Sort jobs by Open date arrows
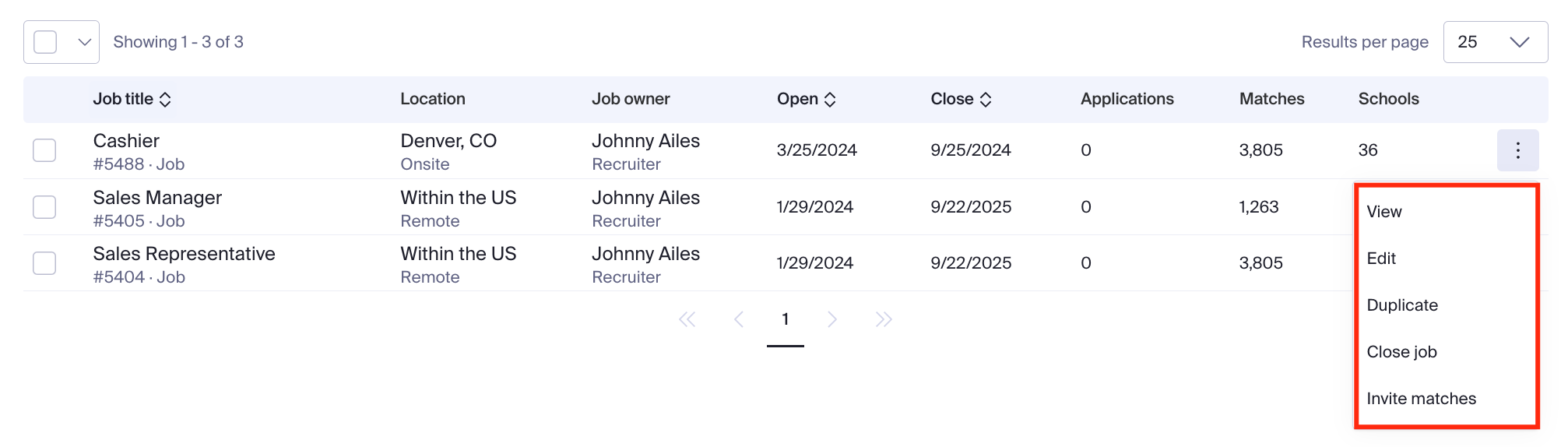The height and width of the screenshot is (447, 1568). pos(830,100)
